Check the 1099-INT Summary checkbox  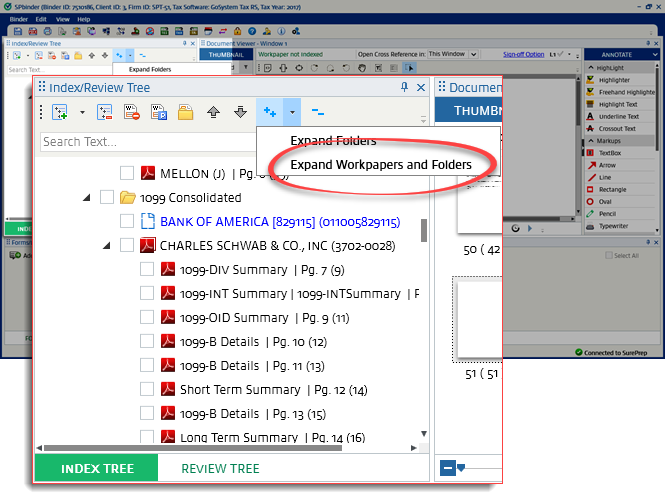coord(147,293)
